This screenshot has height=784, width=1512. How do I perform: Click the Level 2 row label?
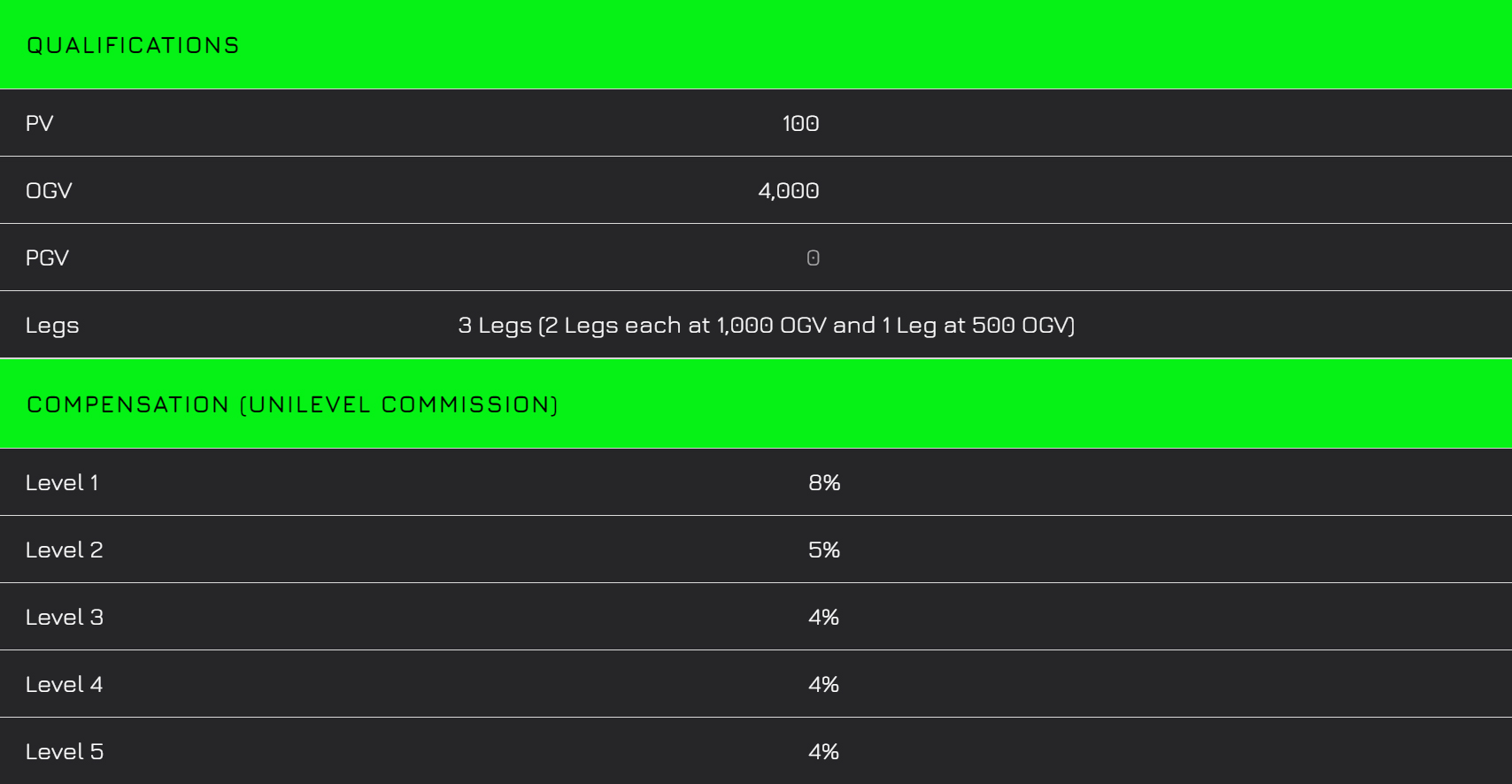coord(64,550)
